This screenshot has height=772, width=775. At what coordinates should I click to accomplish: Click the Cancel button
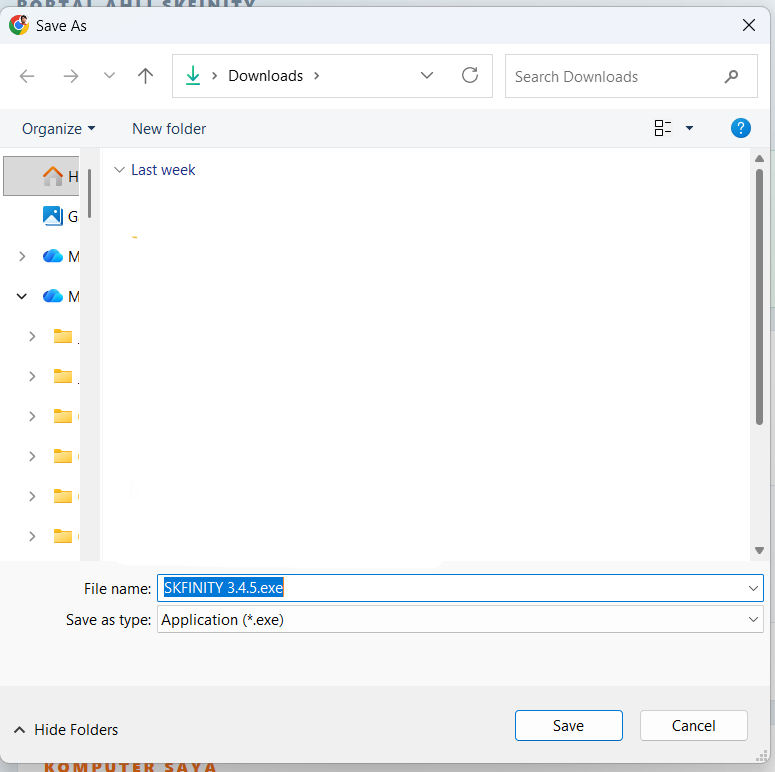click(x=693, y=725)
